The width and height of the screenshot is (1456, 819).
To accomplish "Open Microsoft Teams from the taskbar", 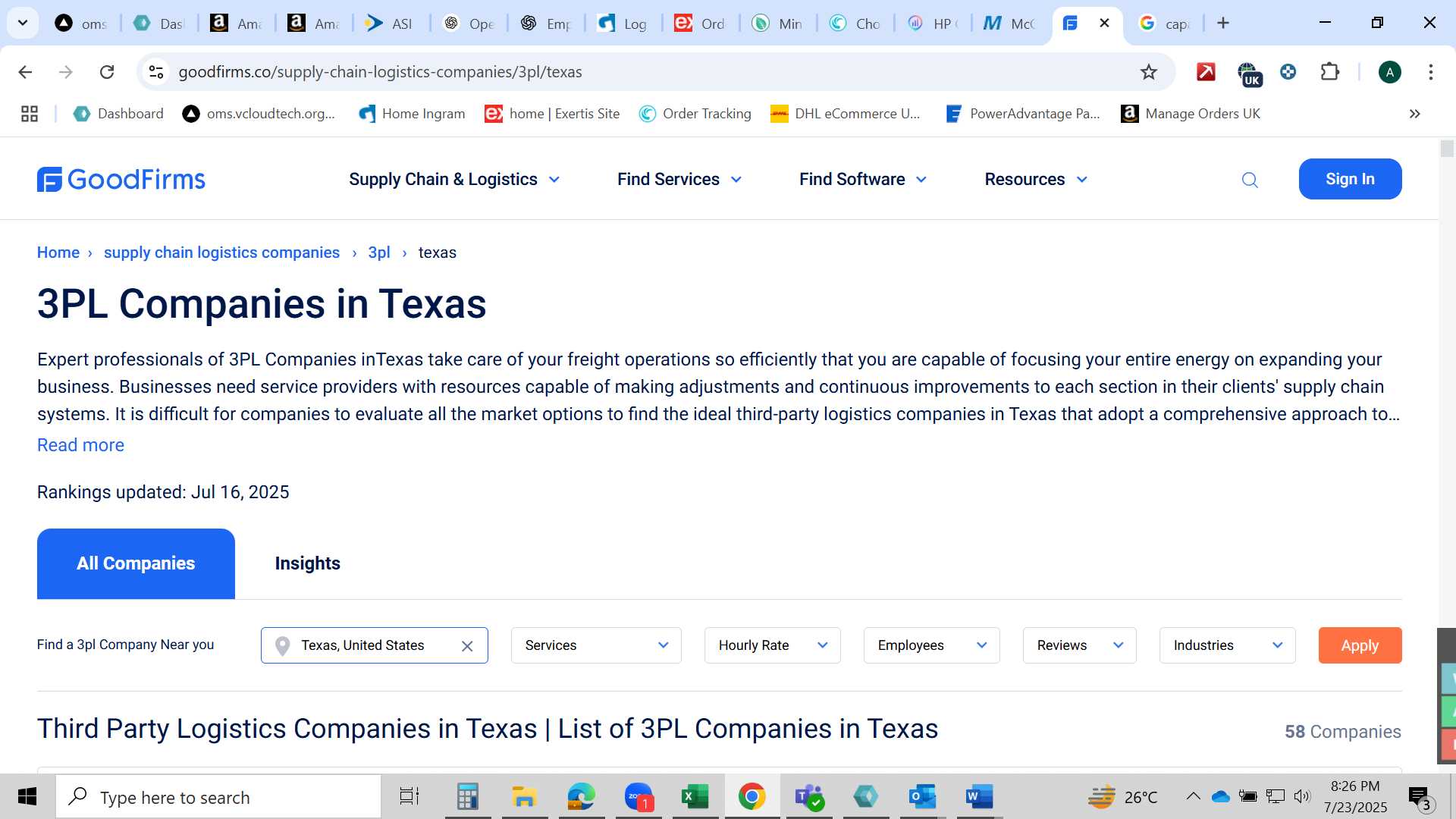I will (809, 796).
